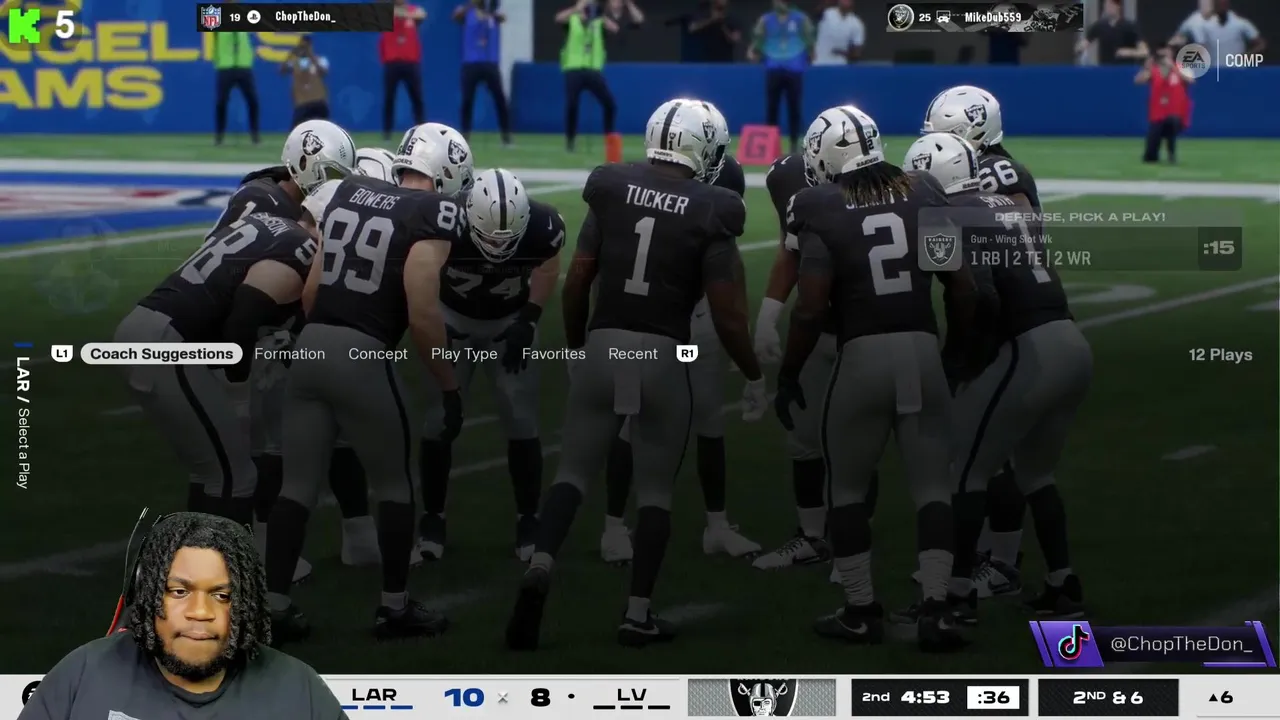Click the LV team score 8
Screen dimensions: 1280x720
pyautogui.click(x=540, y=697)
